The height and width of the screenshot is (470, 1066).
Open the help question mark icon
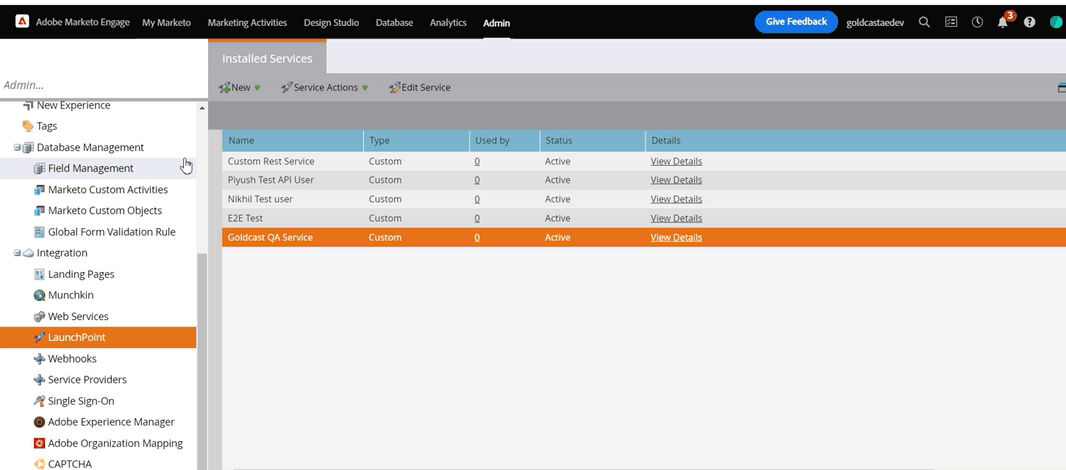pyautogui.click(x=1029, y=22)
